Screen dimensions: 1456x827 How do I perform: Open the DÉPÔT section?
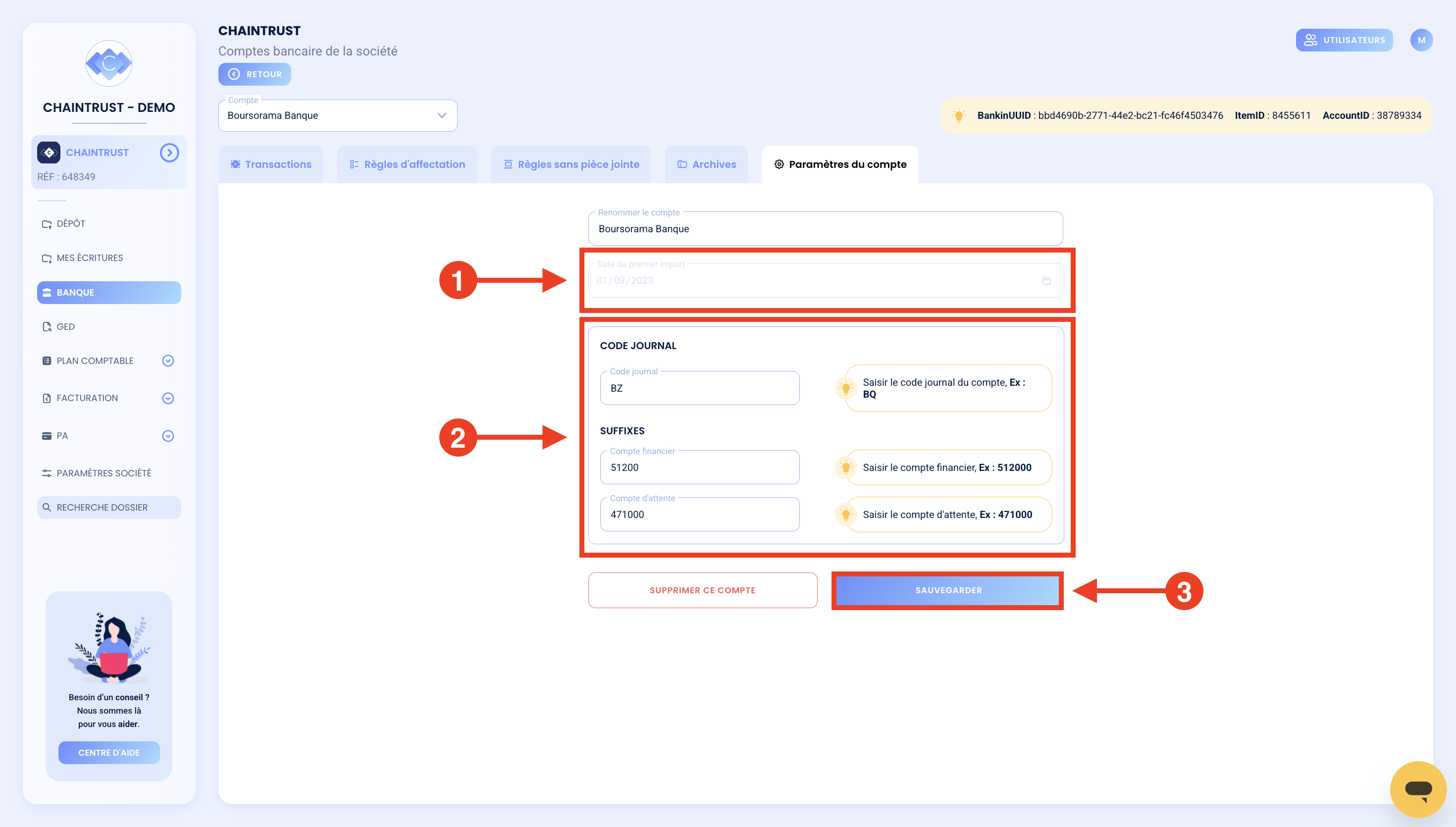[x=108, y=223]
